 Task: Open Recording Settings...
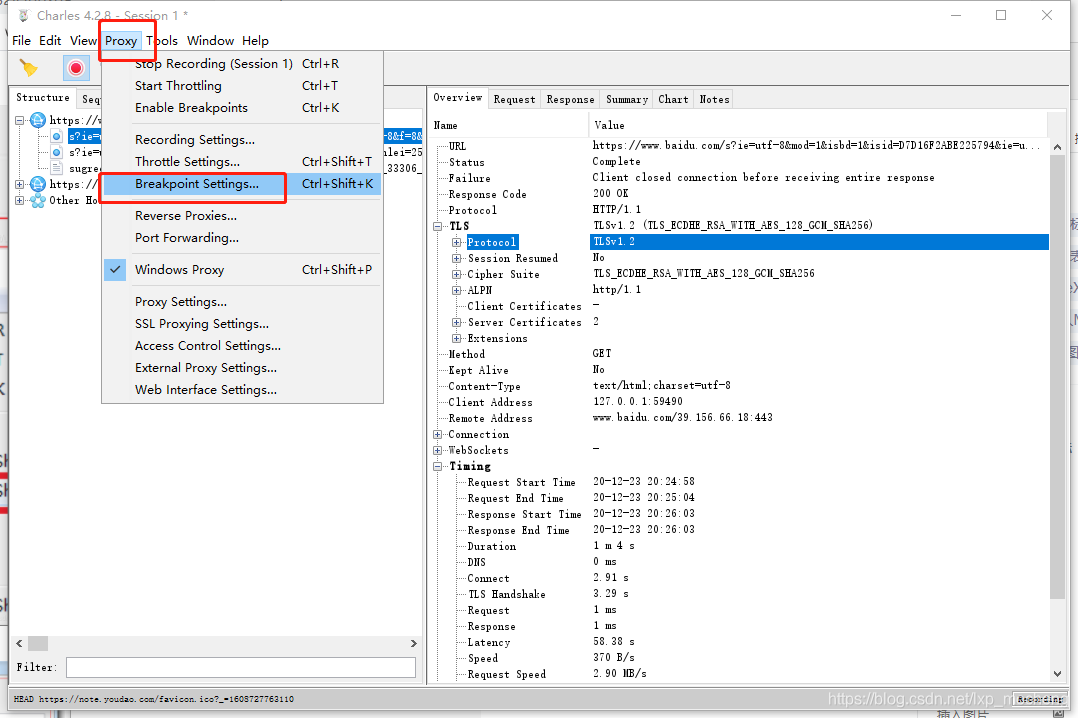(x=242, y=140)
